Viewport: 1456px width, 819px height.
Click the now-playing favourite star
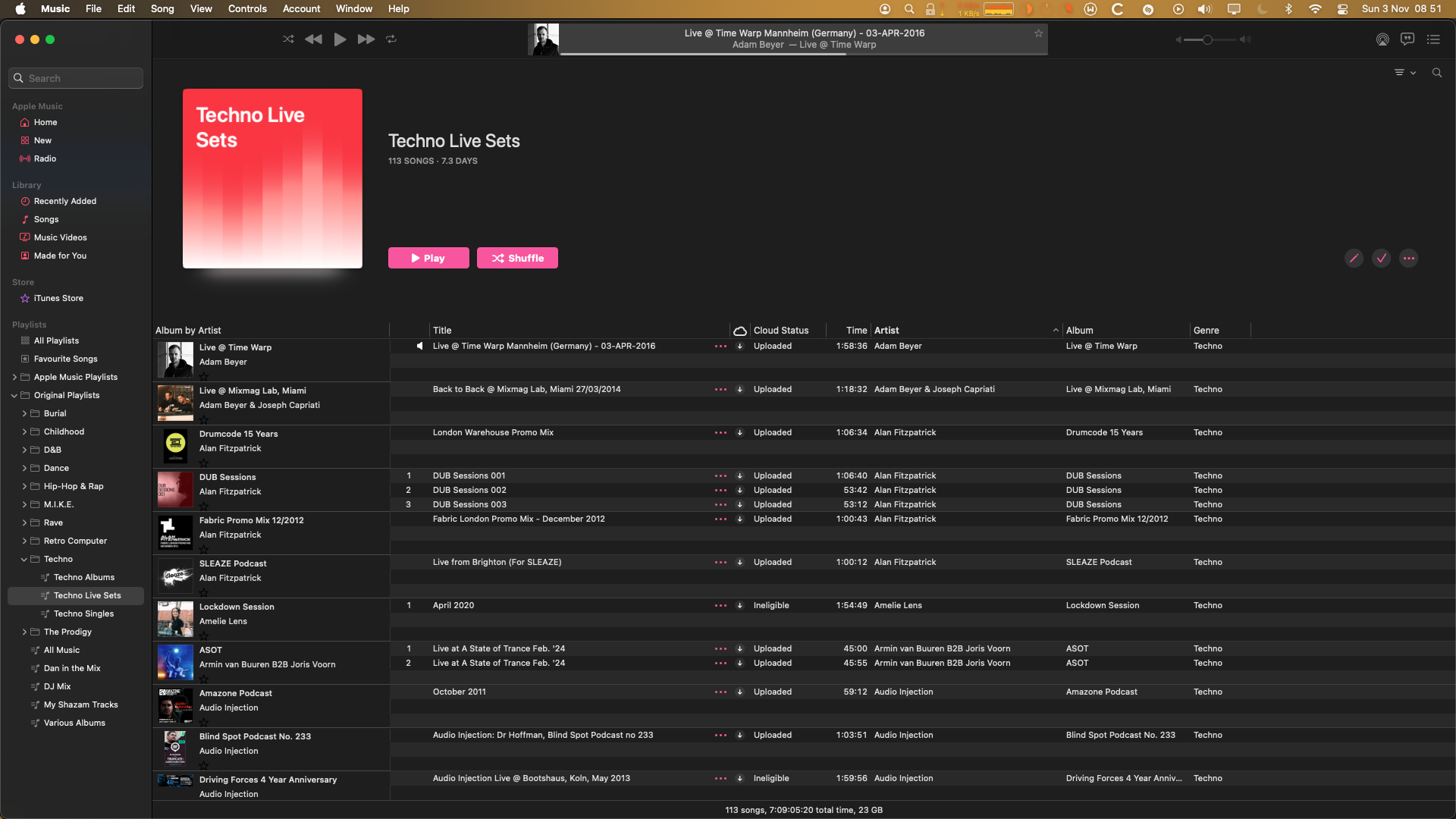1038,33
